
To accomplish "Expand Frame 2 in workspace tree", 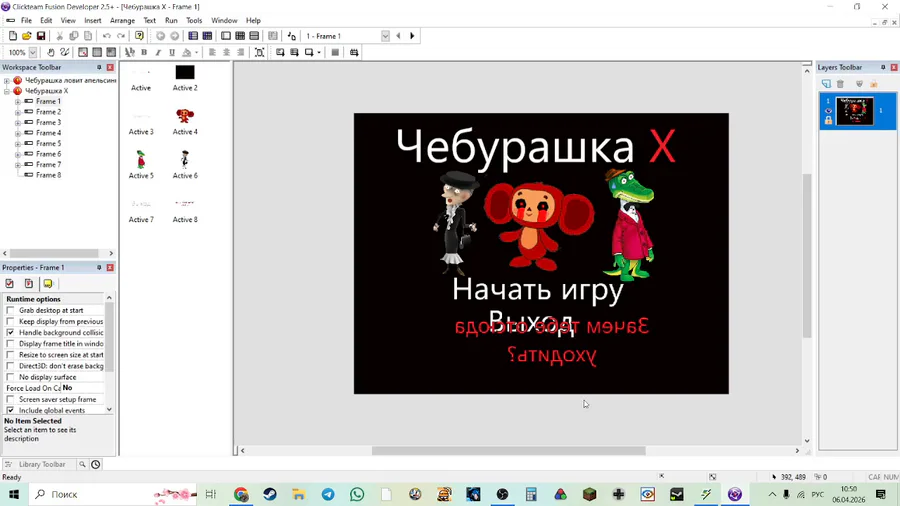I will 18,112.
